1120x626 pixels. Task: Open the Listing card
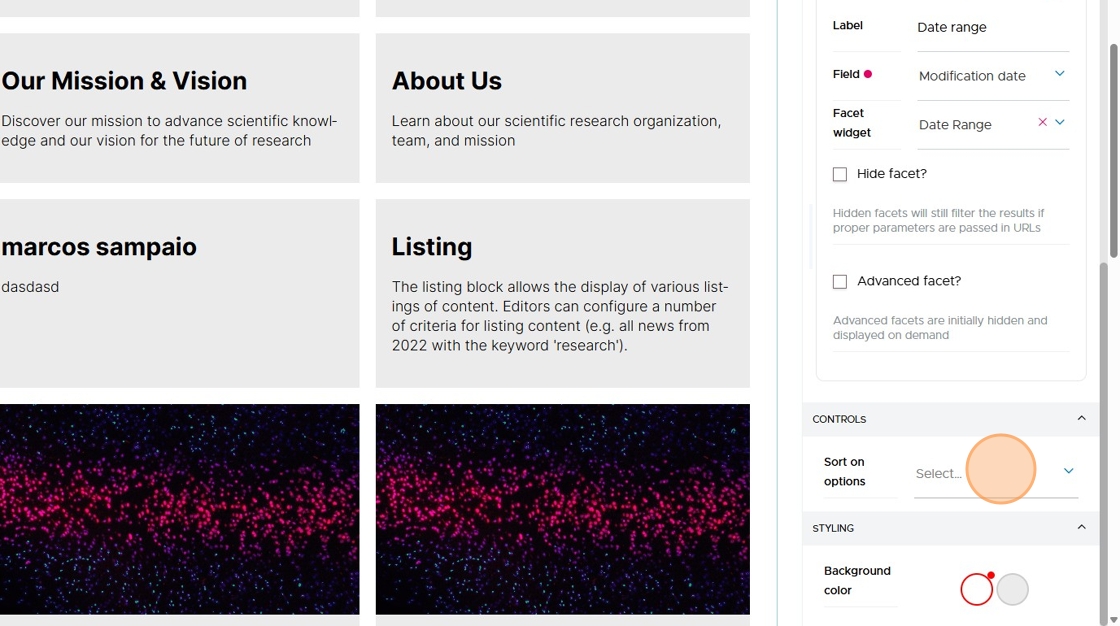pyautogui.click(x=563, y=293)
